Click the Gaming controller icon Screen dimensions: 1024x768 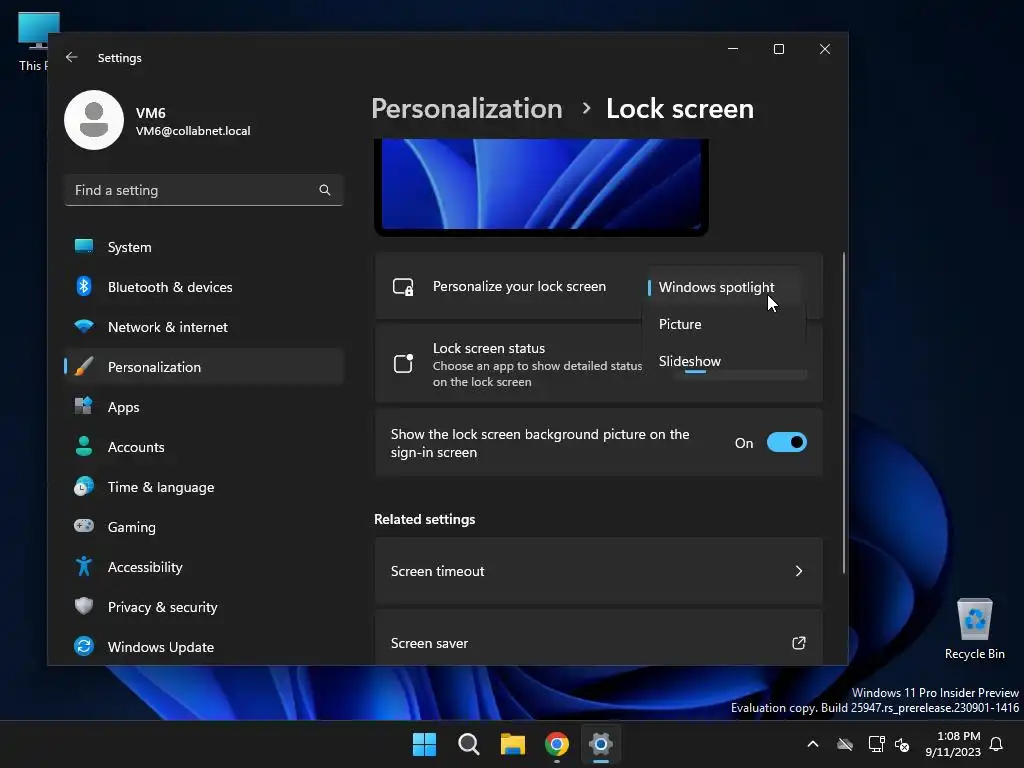pyautogui.click(x=84, y=526)
